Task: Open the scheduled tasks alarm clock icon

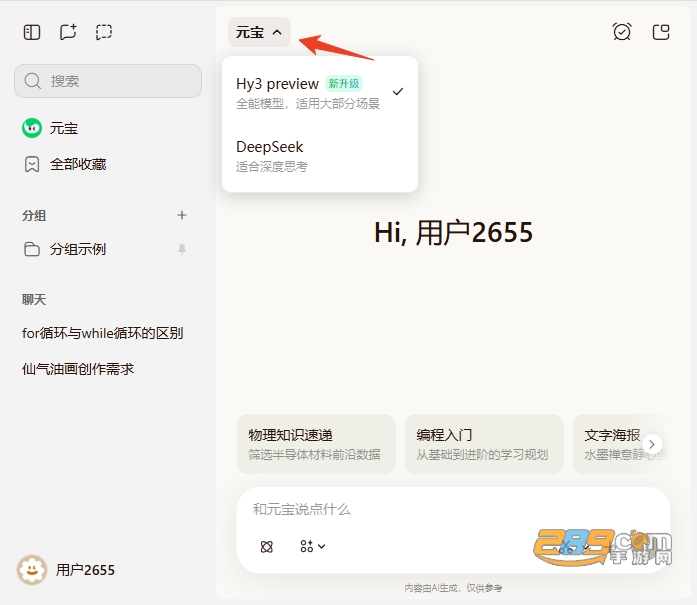Action: 621,32
